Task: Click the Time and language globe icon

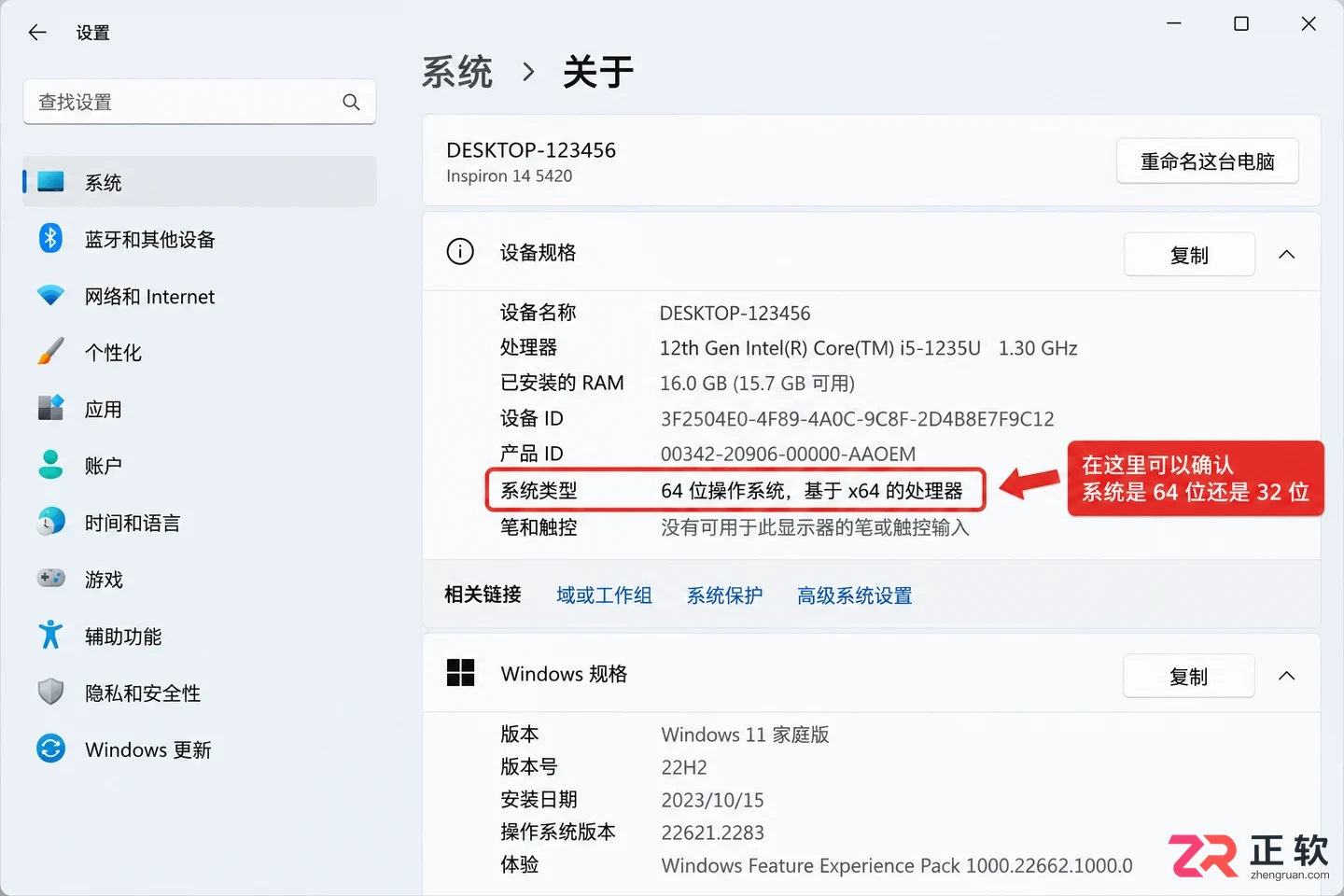Action: click(50, 522)
